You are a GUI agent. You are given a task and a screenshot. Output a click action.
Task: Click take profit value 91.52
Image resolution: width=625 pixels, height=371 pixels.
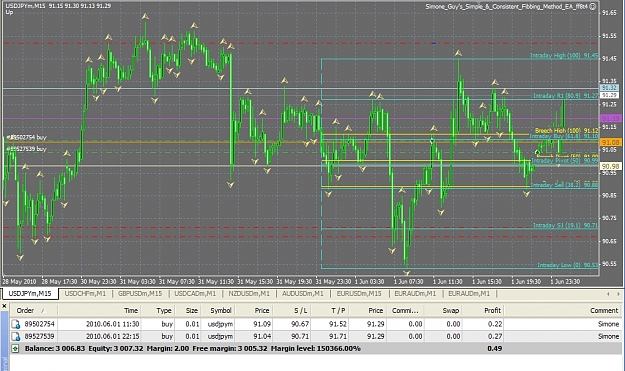click(x=338, y=324)
